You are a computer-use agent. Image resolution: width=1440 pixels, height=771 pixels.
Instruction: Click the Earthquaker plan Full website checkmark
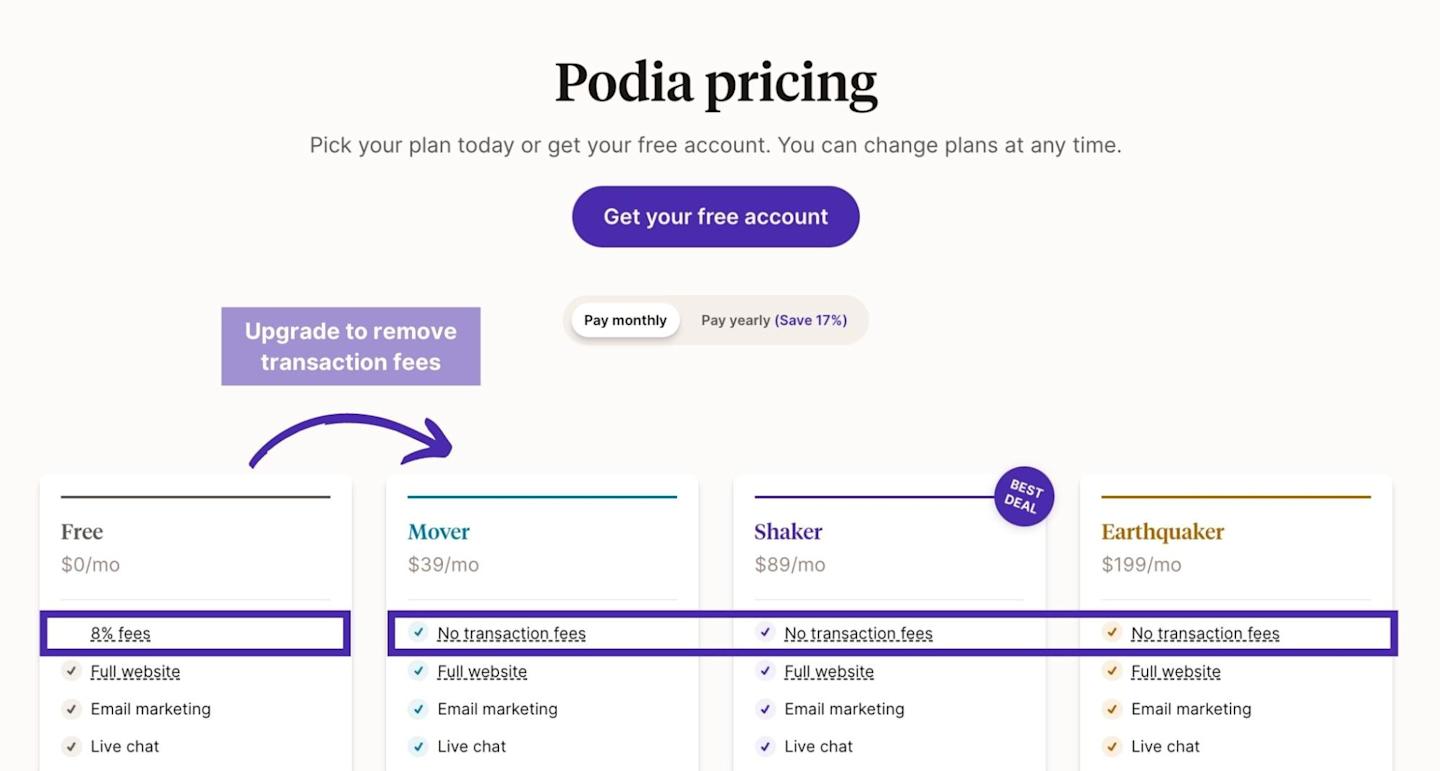coord(1111,671)
